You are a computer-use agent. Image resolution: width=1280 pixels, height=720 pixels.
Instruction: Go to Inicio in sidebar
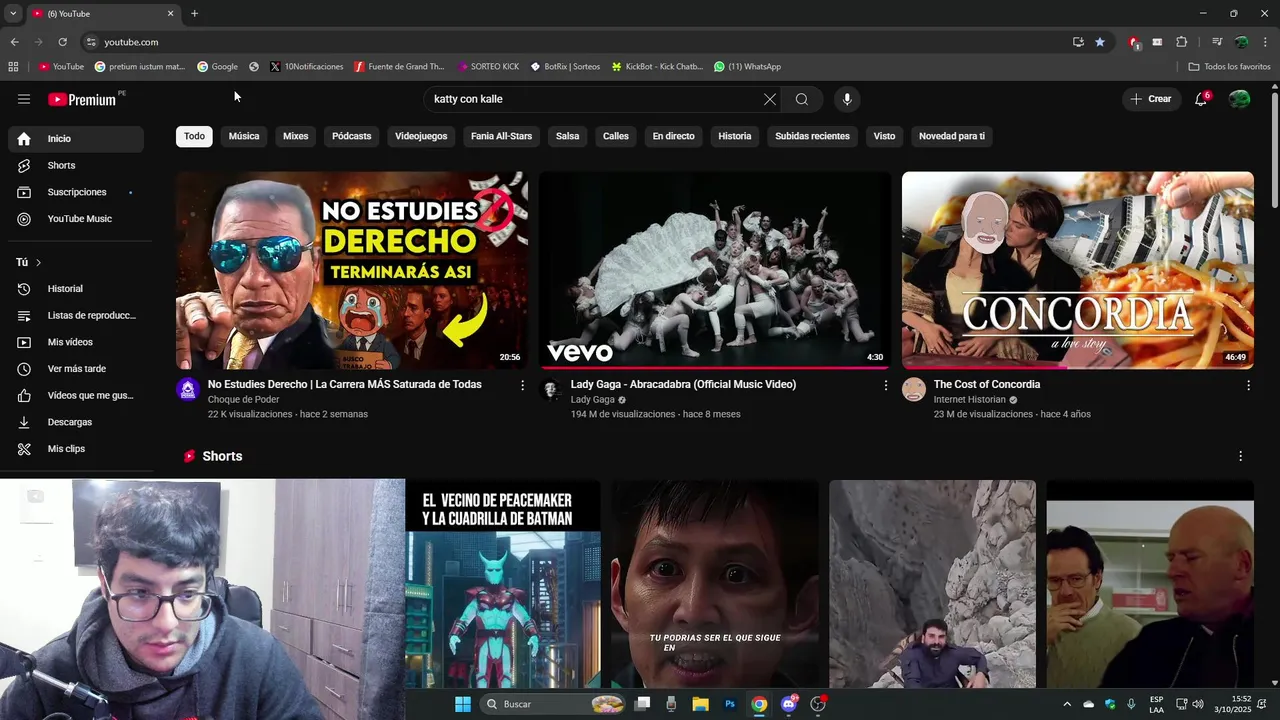click(x=76, y=139)
